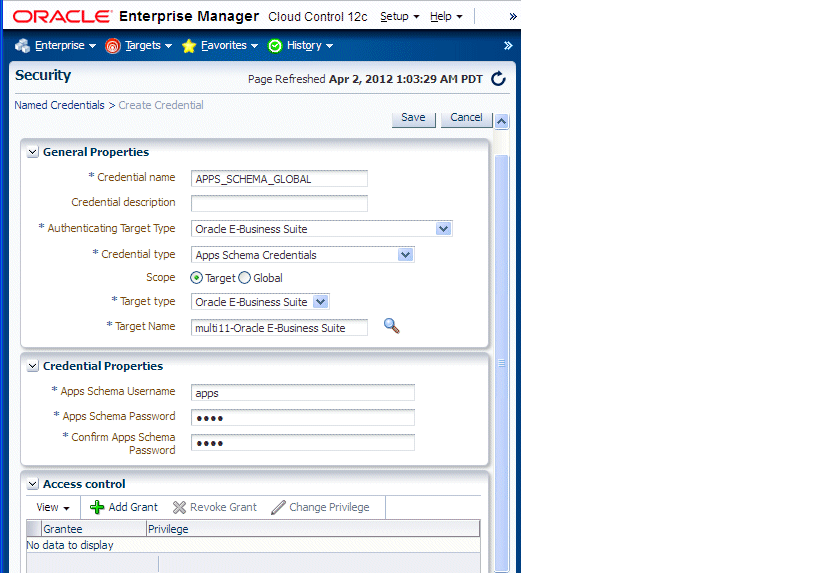Click the Grantee column header
This screenshot has width=840, height=573.
94,529
